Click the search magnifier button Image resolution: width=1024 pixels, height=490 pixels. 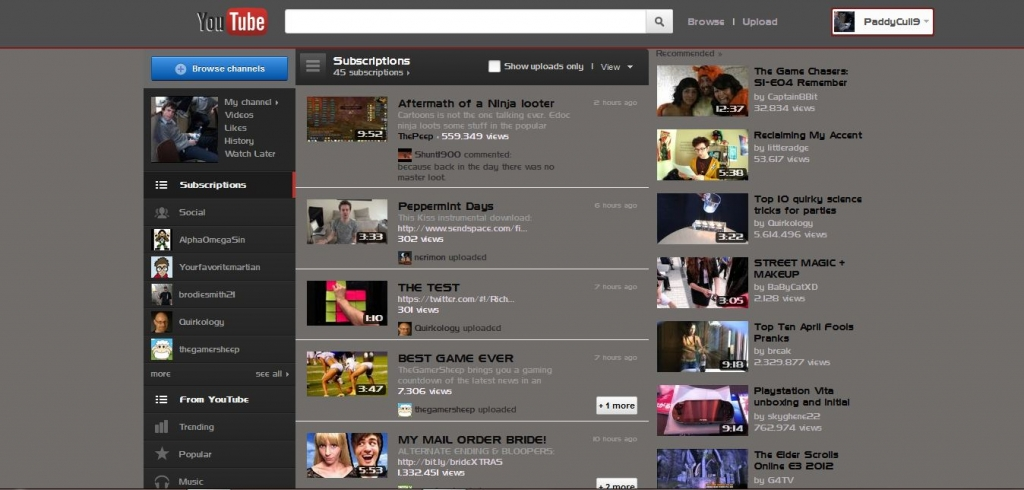coord(659,22)
